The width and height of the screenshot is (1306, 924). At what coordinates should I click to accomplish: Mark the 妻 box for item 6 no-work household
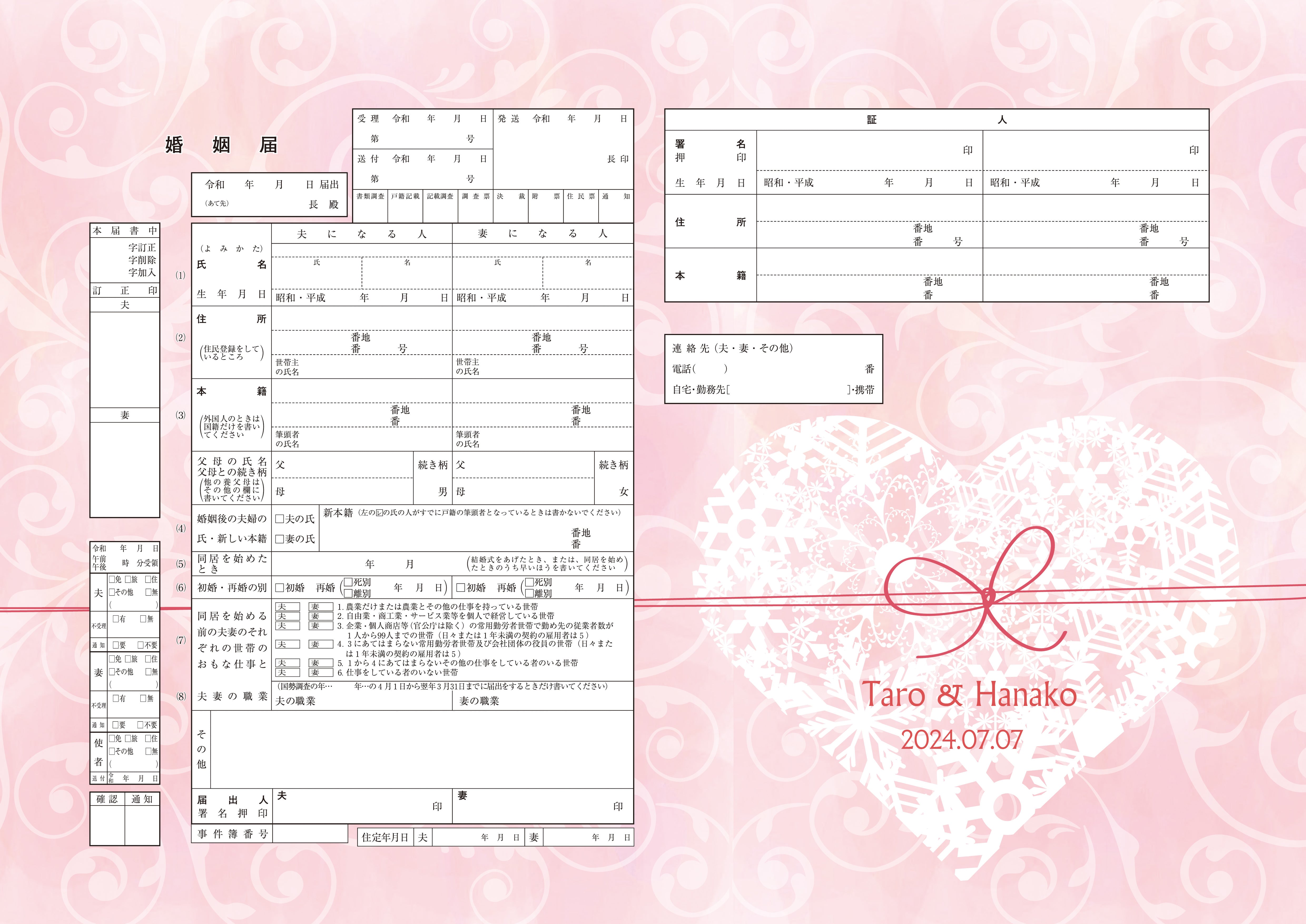(321, 672)
